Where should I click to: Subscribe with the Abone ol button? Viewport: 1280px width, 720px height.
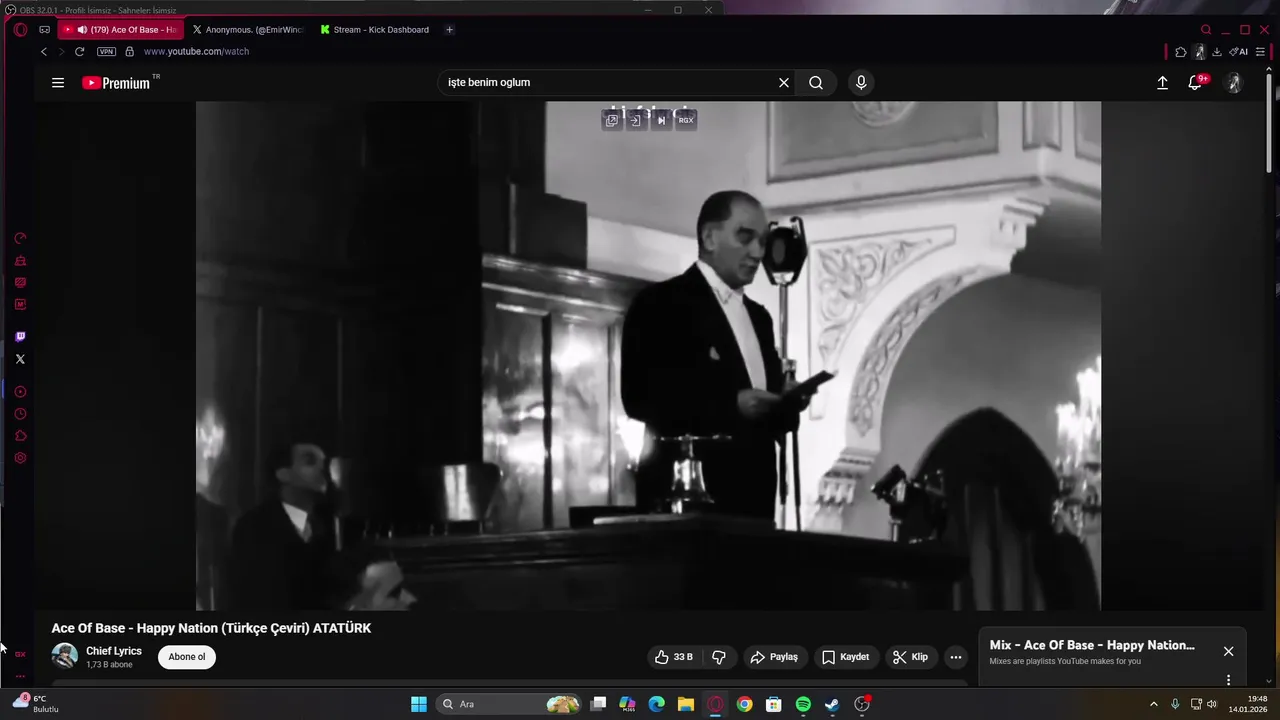click(x=187, y=657)
